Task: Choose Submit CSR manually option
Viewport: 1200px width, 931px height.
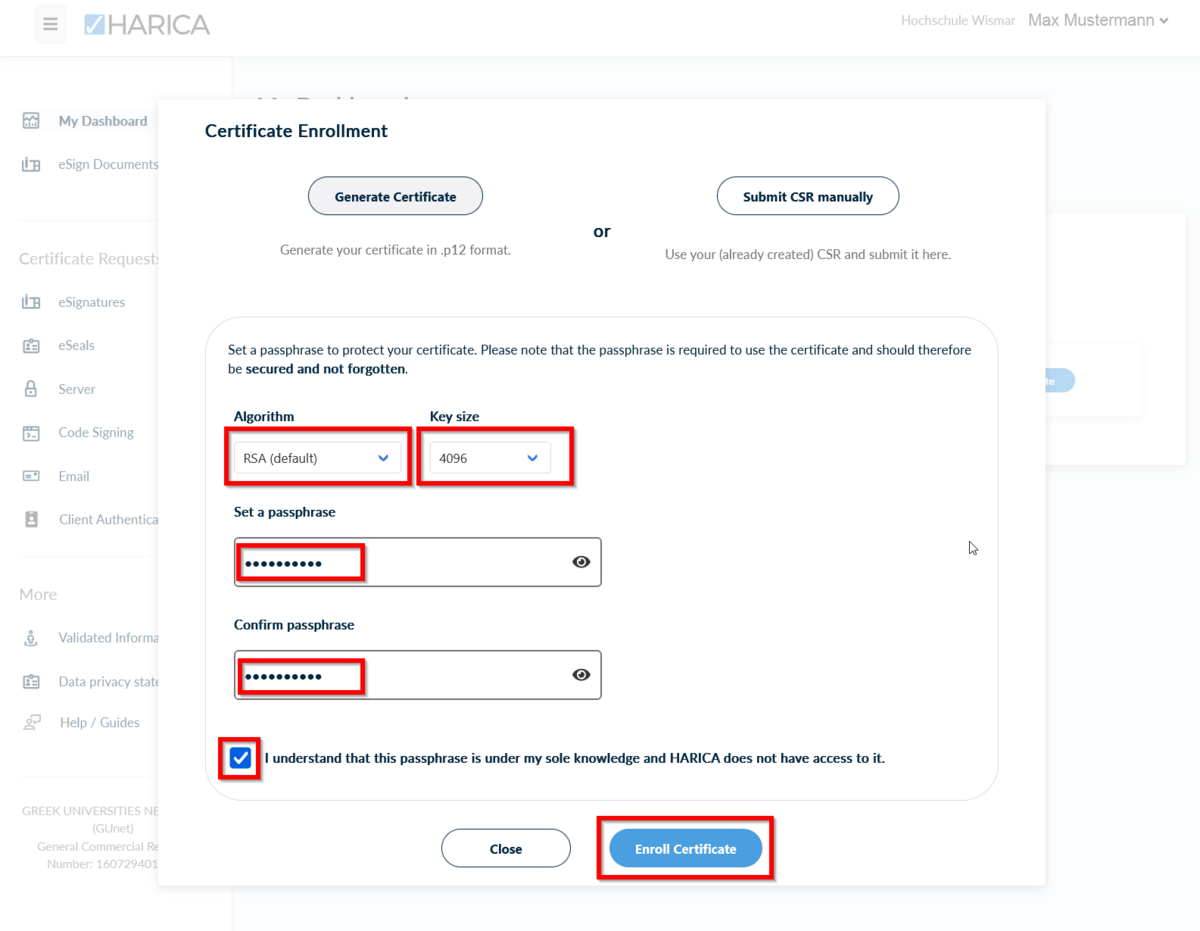Action: (807, 197)
